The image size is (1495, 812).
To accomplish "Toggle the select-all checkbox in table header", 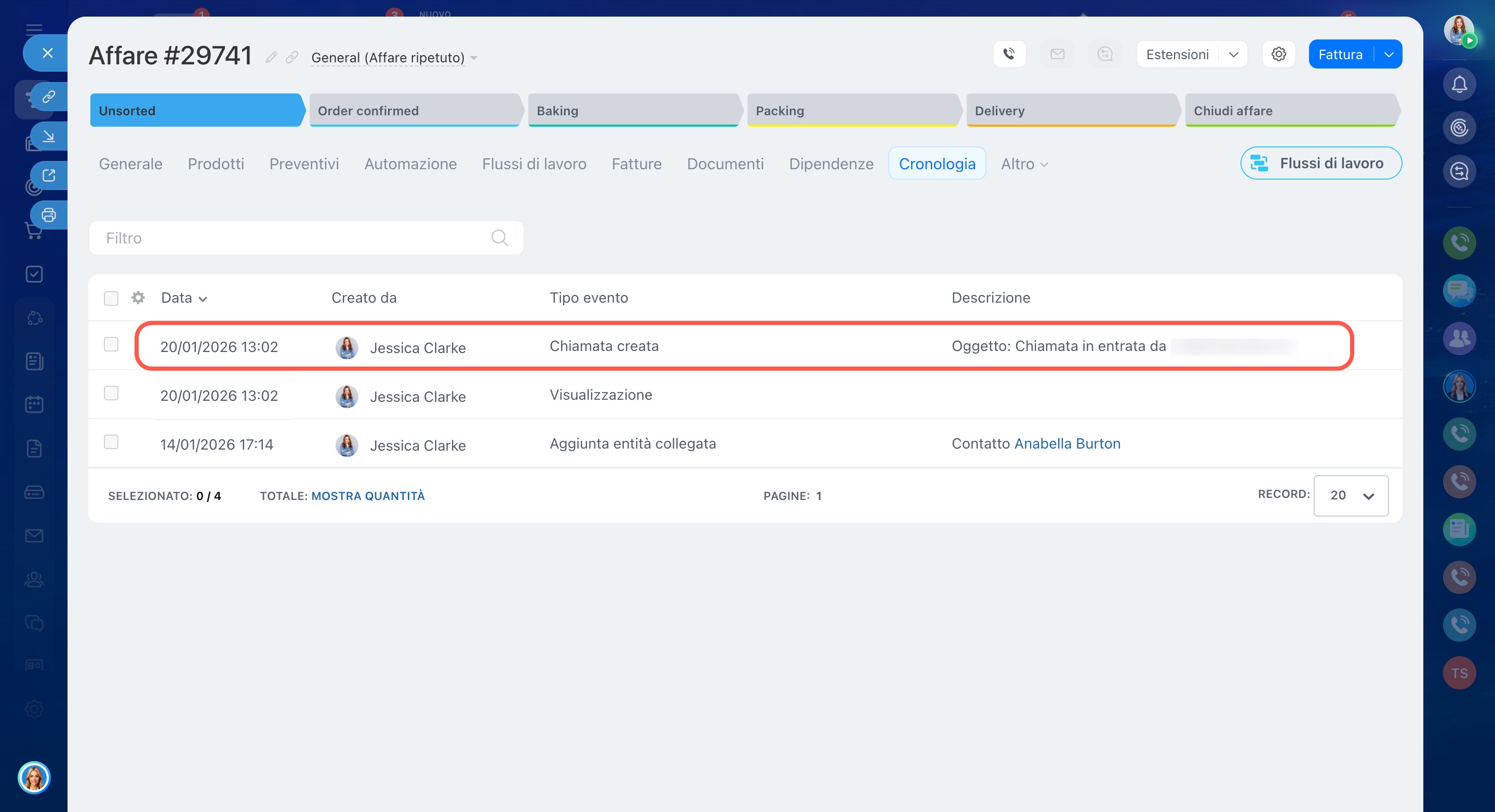I will click(x=111, y=298).
